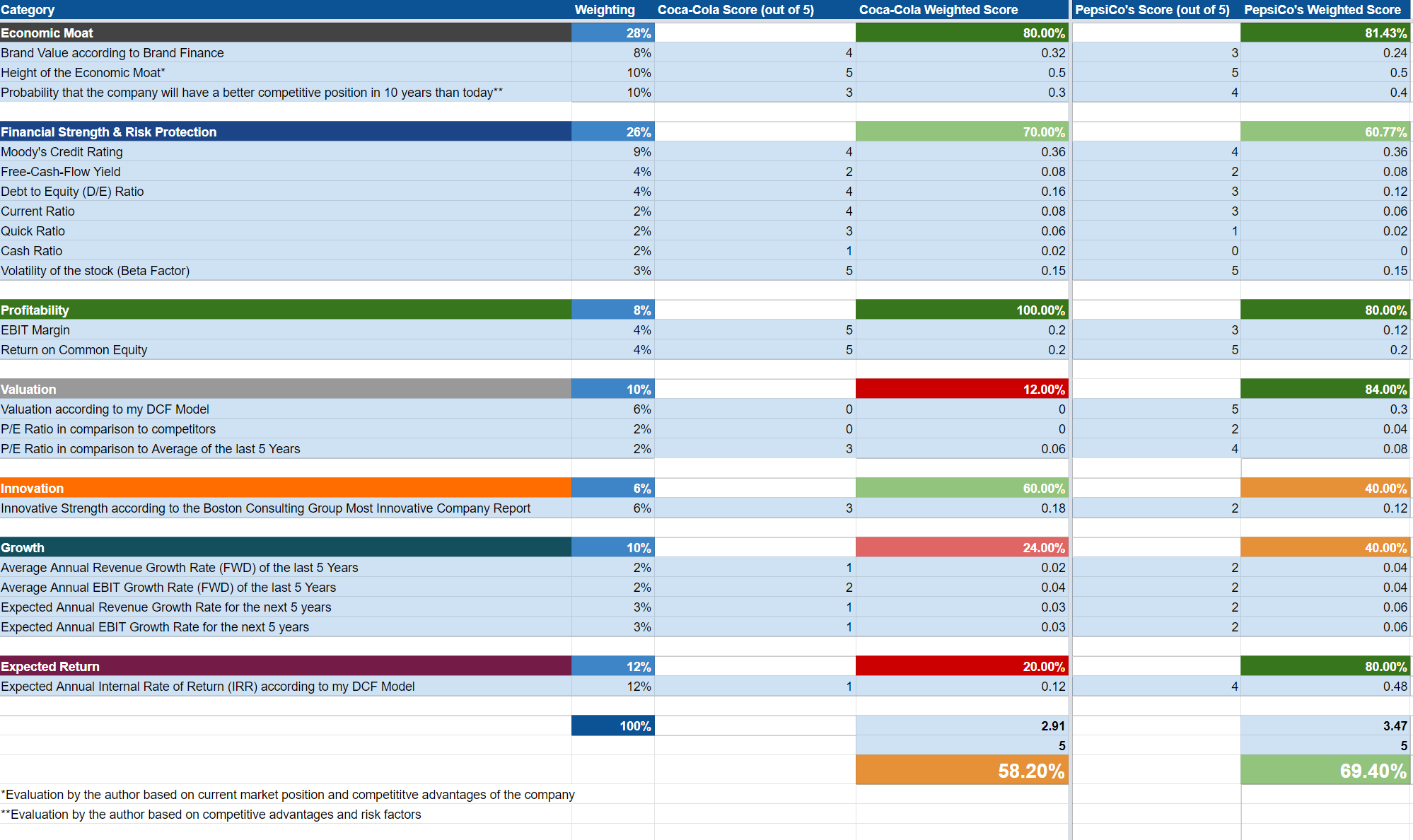The height and width of the screenshot is (840, 1413).
Task: Select Volatility of the stock (Beta Factor)
Action: (286, 270)
